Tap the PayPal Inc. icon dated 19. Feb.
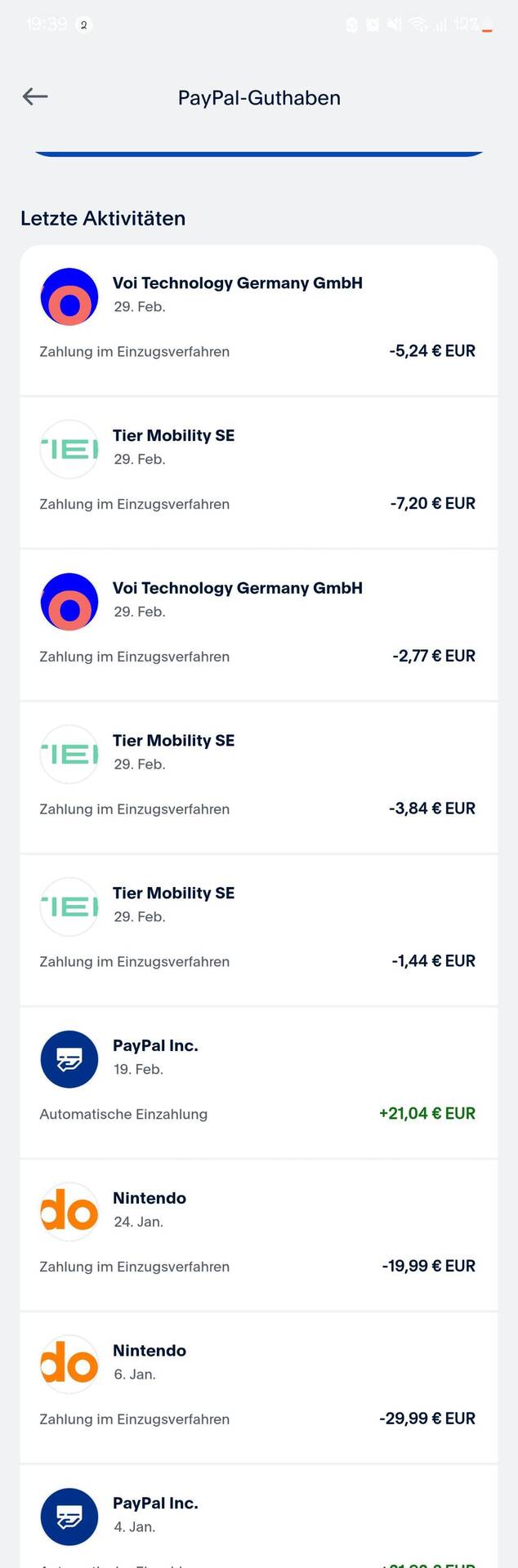Image resolution: width=518 pixels, height=1568 pixels. (69, 1059)
